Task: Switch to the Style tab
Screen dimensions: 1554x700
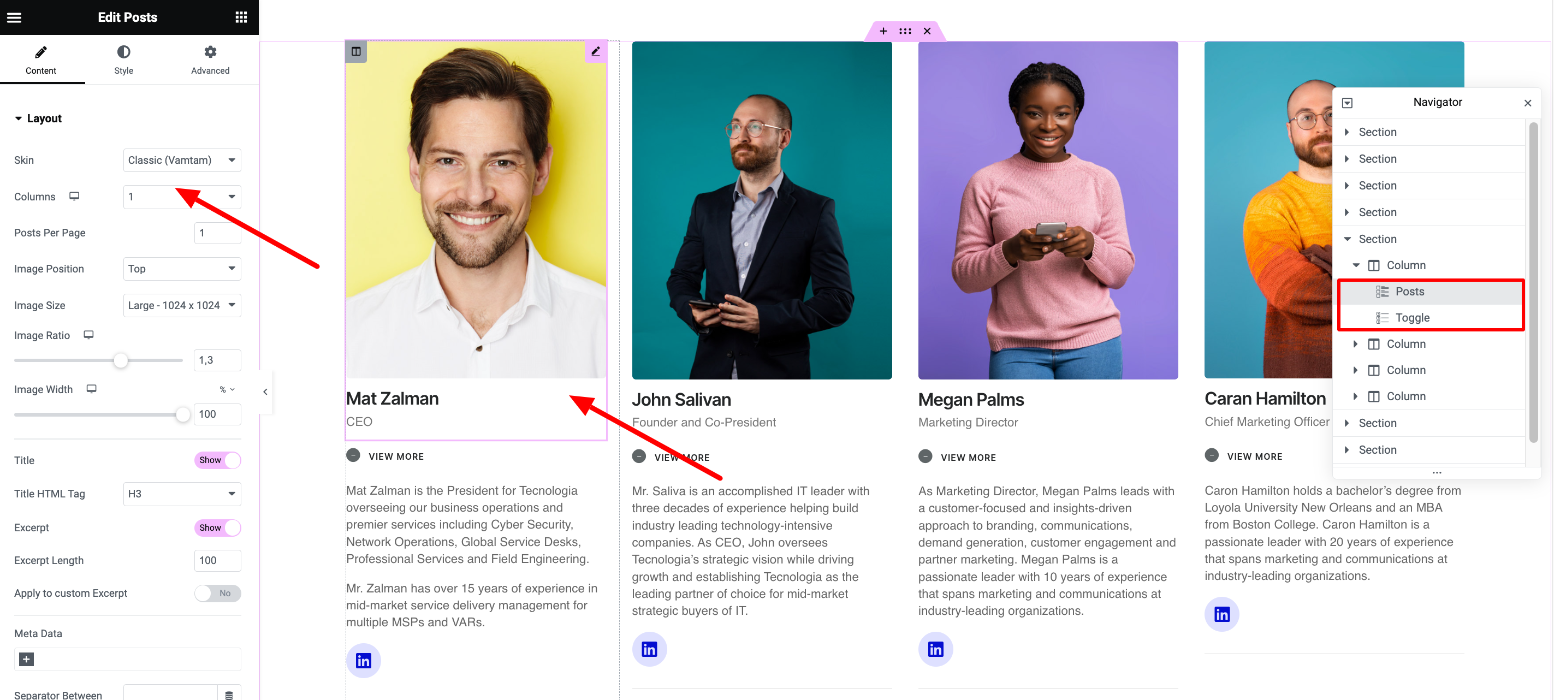Action: pos(123,60)
